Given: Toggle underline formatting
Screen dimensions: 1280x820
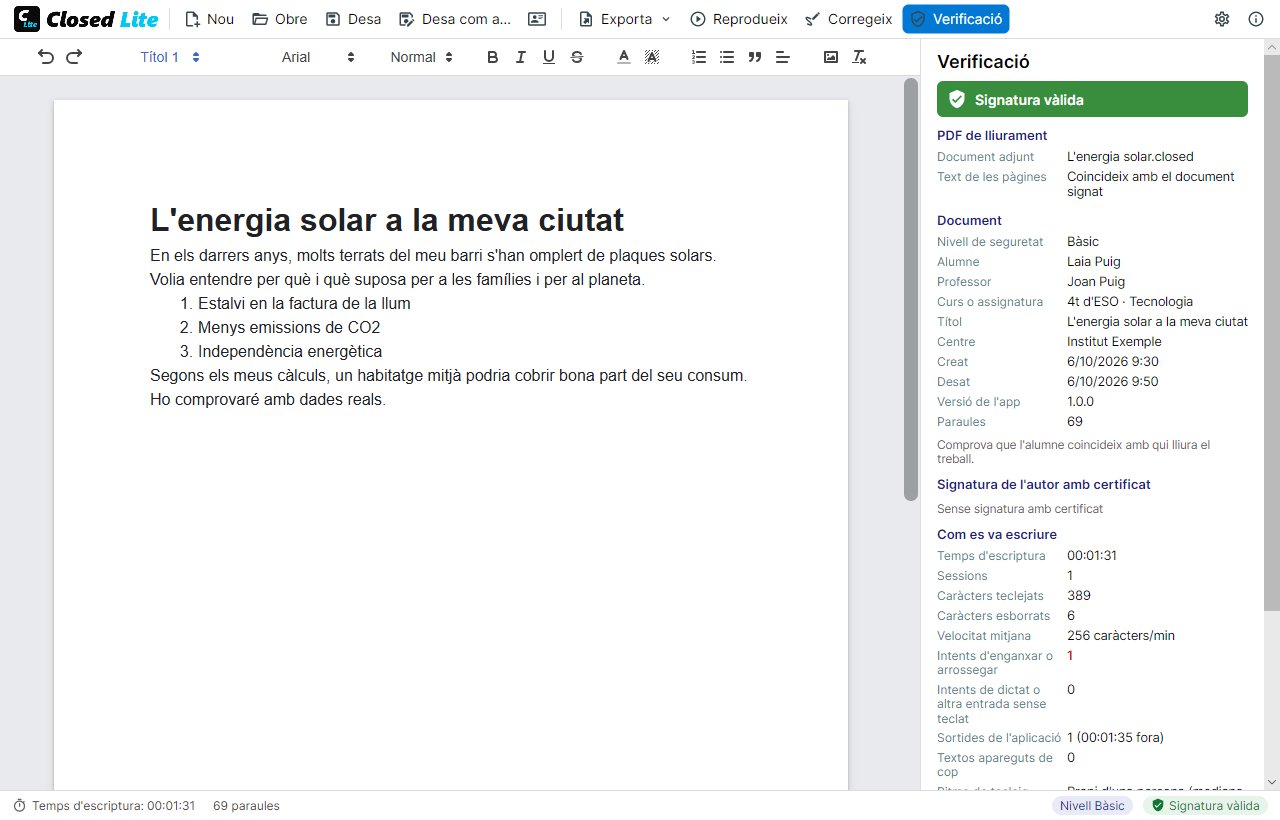Looking at the screenshot, I should pos(548,57).
